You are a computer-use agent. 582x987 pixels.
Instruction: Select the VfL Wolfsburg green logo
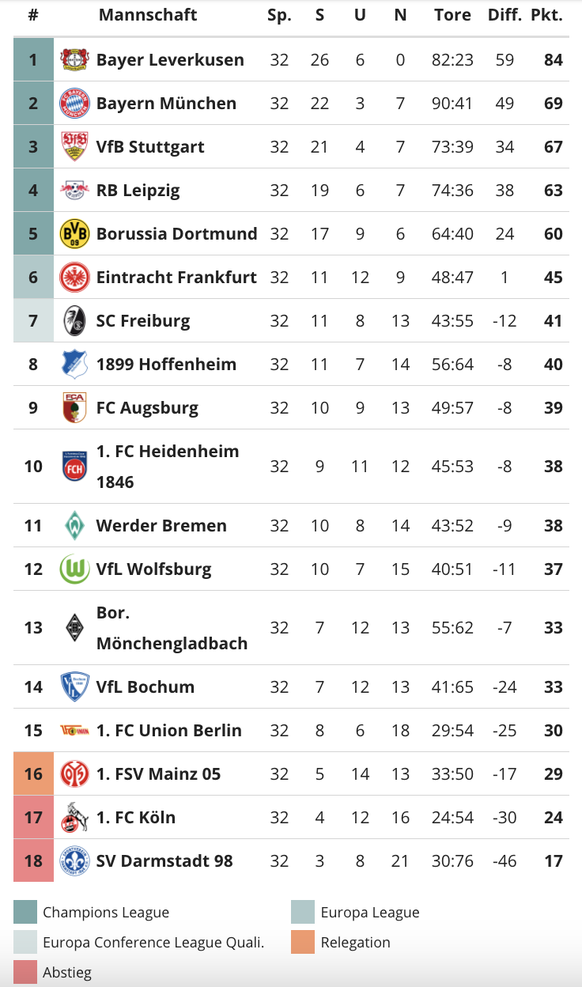click(74, 569)
